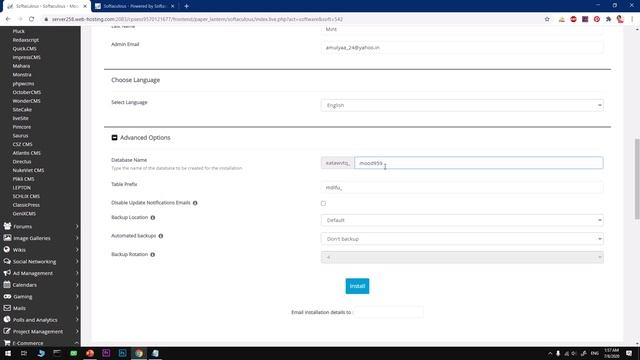Image resolution: width=640 pixels, height=360 pixels.
Task: Open the Project Management category
Action: [38, 331]
